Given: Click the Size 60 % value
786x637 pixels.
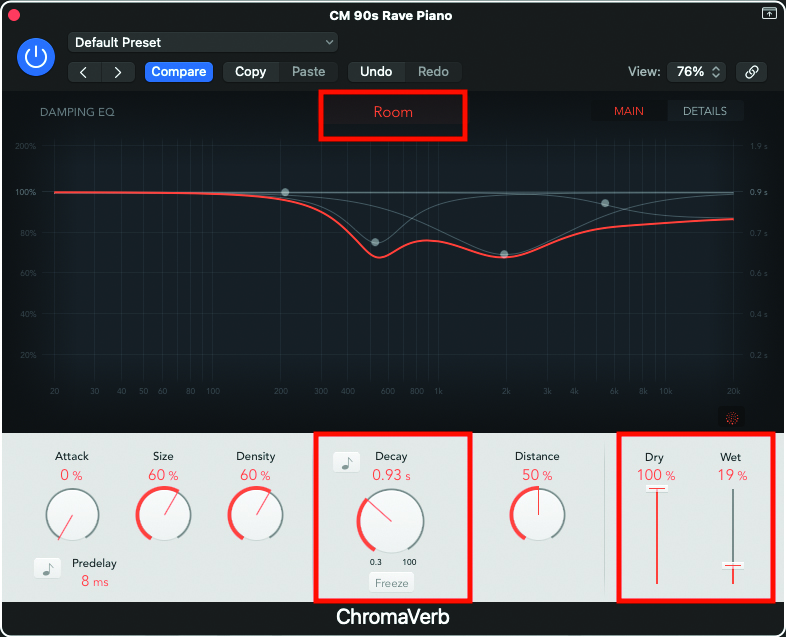Looking at the screenshot, I should pyautogui.click(x=163, y=475).
